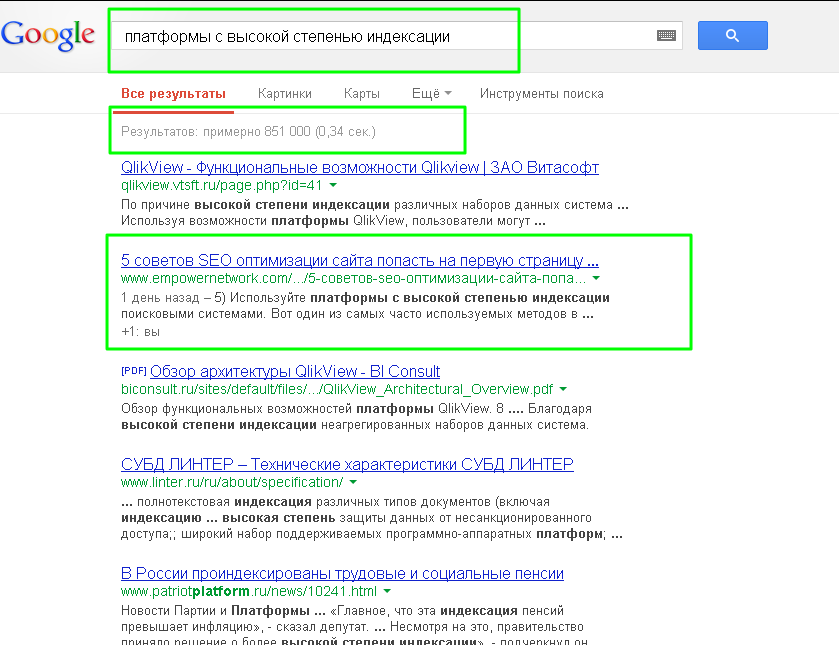Open the СУБД ЛИНТЕР Технические характеристики link
839x645 pixels.
tap(347, 464)
